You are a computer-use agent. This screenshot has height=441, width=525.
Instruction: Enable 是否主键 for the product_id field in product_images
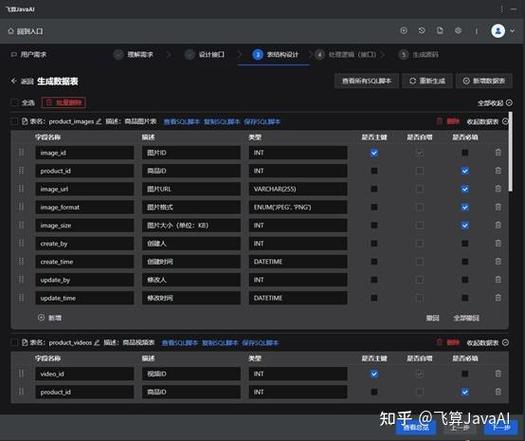pos(374,171)
